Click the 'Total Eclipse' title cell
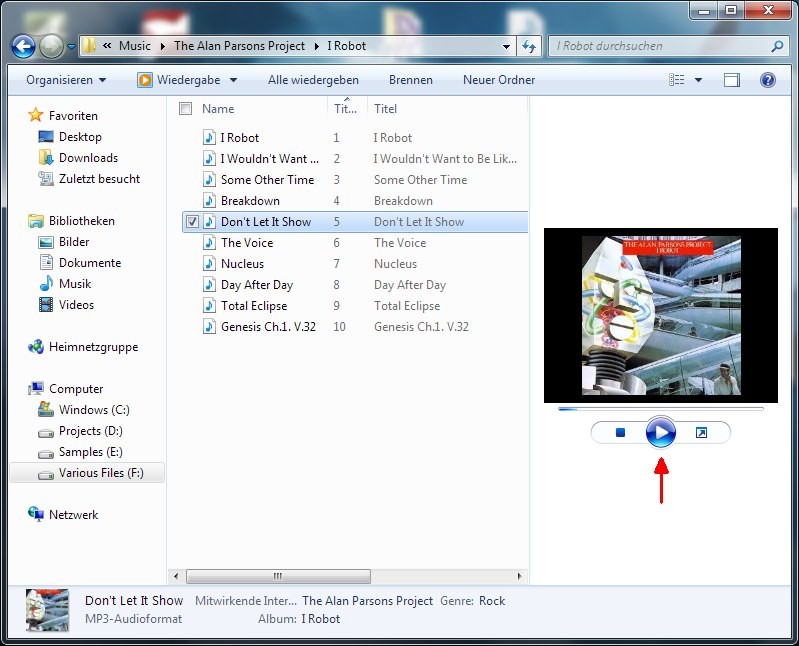The width and height of the screenshot is (799, 646). click(x=407, y=306)
